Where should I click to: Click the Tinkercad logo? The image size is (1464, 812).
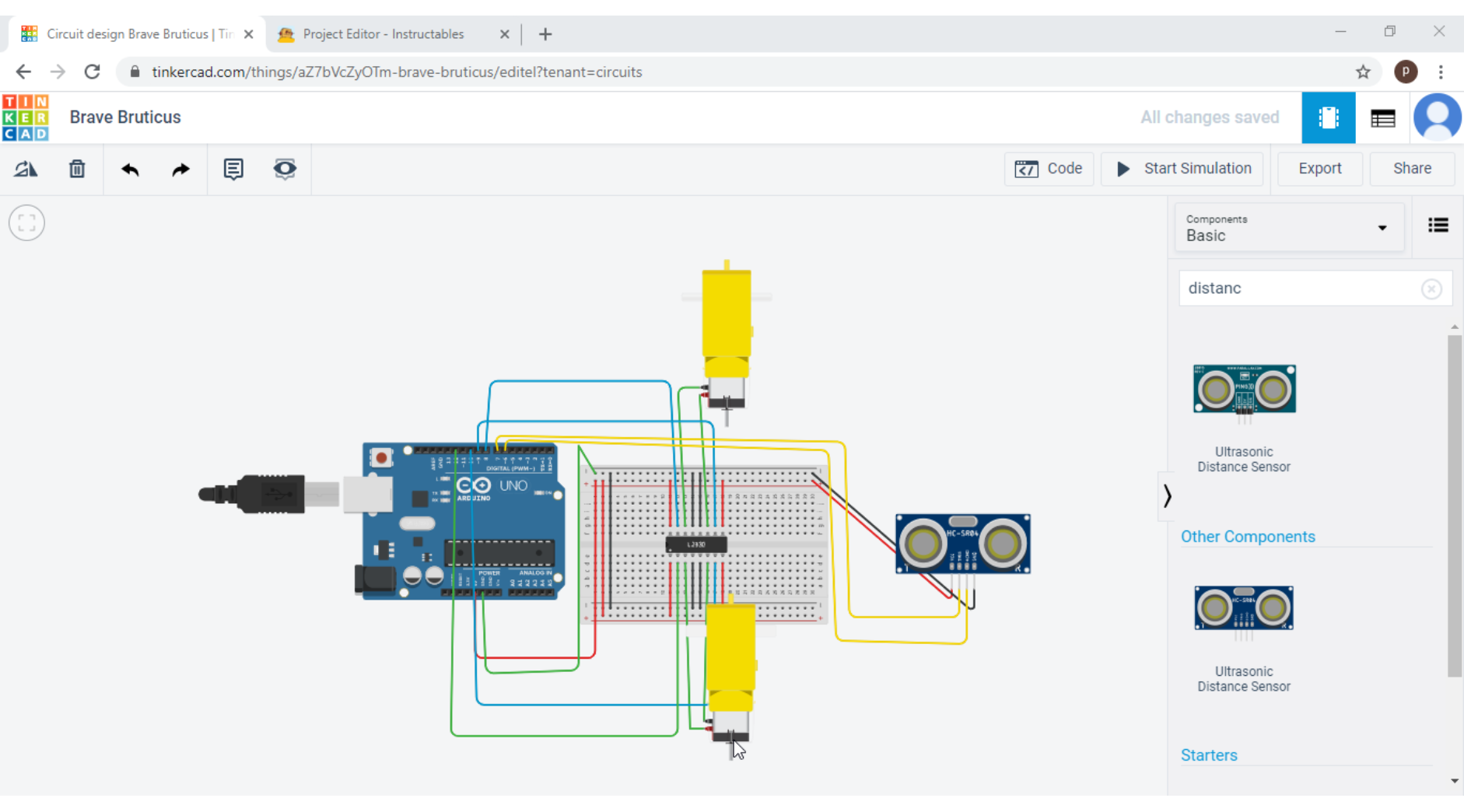click(26, 117)
